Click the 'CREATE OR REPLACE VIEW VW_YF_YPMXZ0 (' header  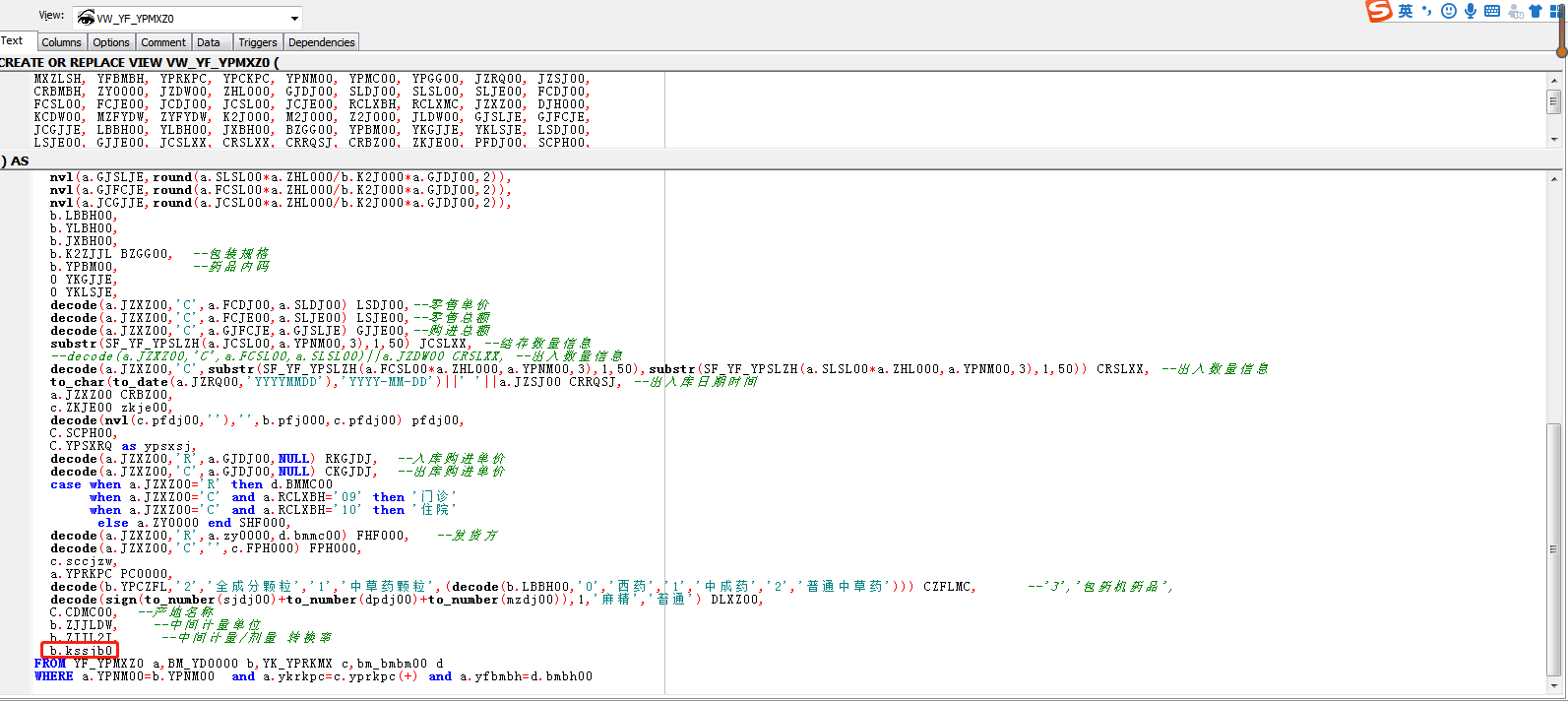point(139,62)
